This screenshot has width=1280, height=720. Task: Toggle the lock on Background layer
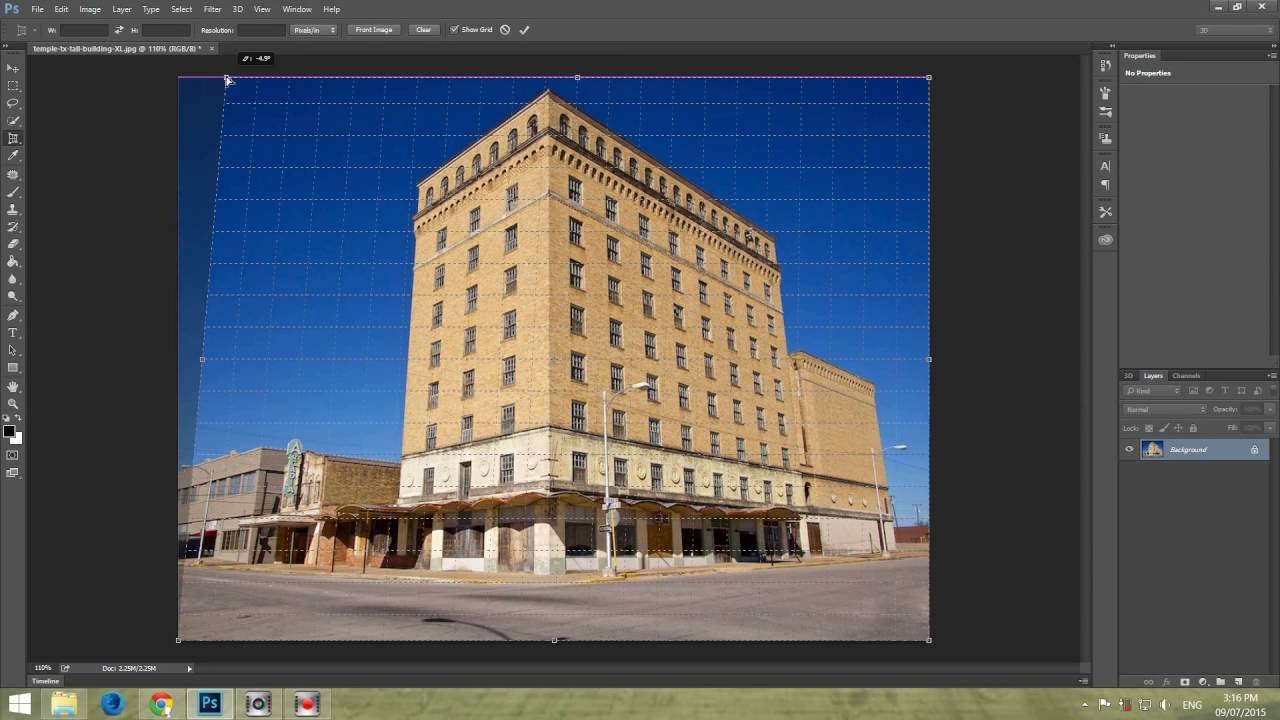[x=1254, y=450]
